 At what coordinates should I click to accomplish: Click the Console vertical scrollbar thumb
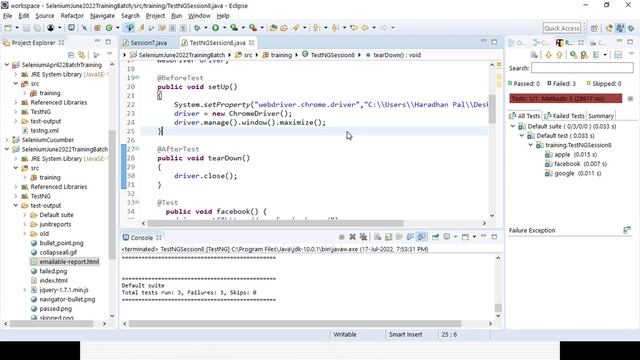click(x=498, y=308)
